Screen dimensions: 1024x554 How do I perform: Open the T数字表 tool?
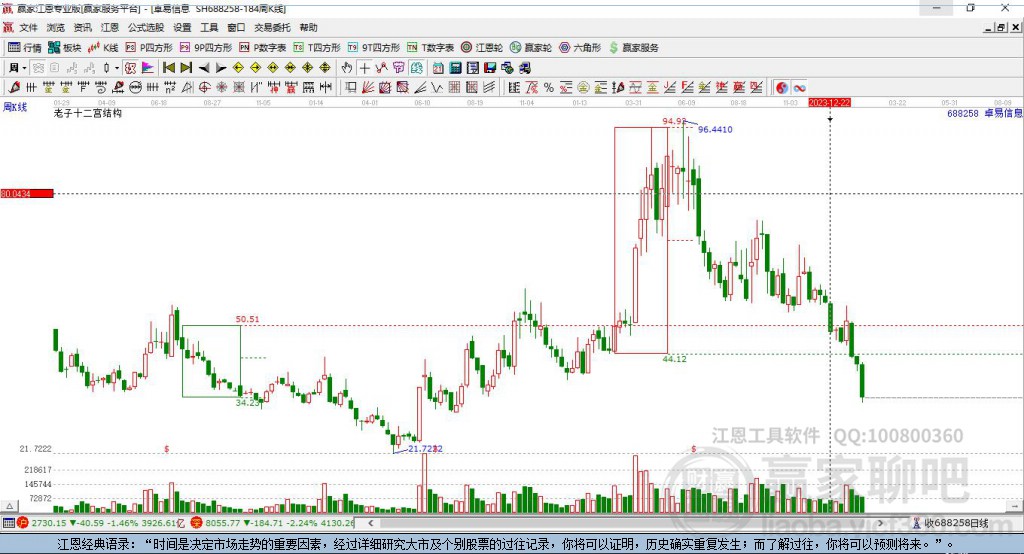click(430, 48)
